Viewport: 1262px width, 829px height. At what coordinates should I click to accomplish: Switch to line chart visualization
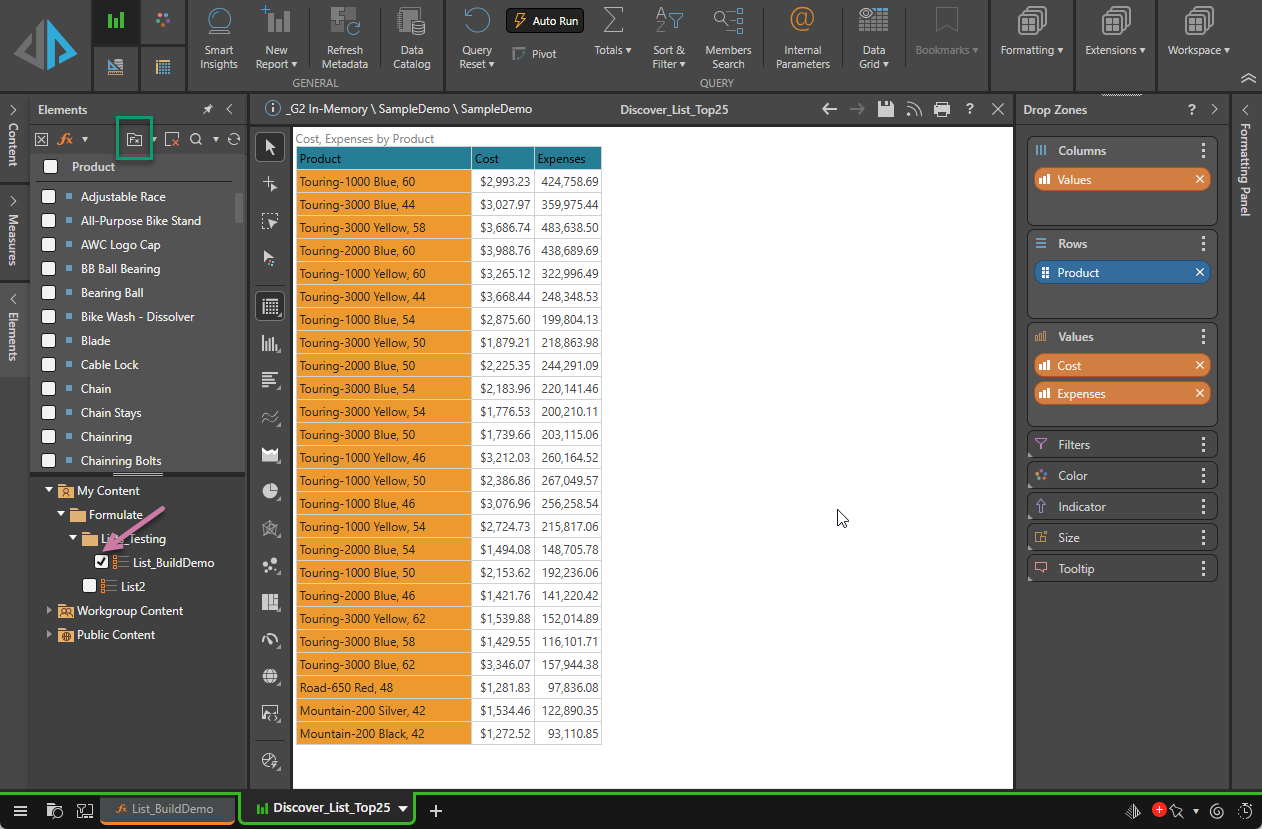pos(269,417)
